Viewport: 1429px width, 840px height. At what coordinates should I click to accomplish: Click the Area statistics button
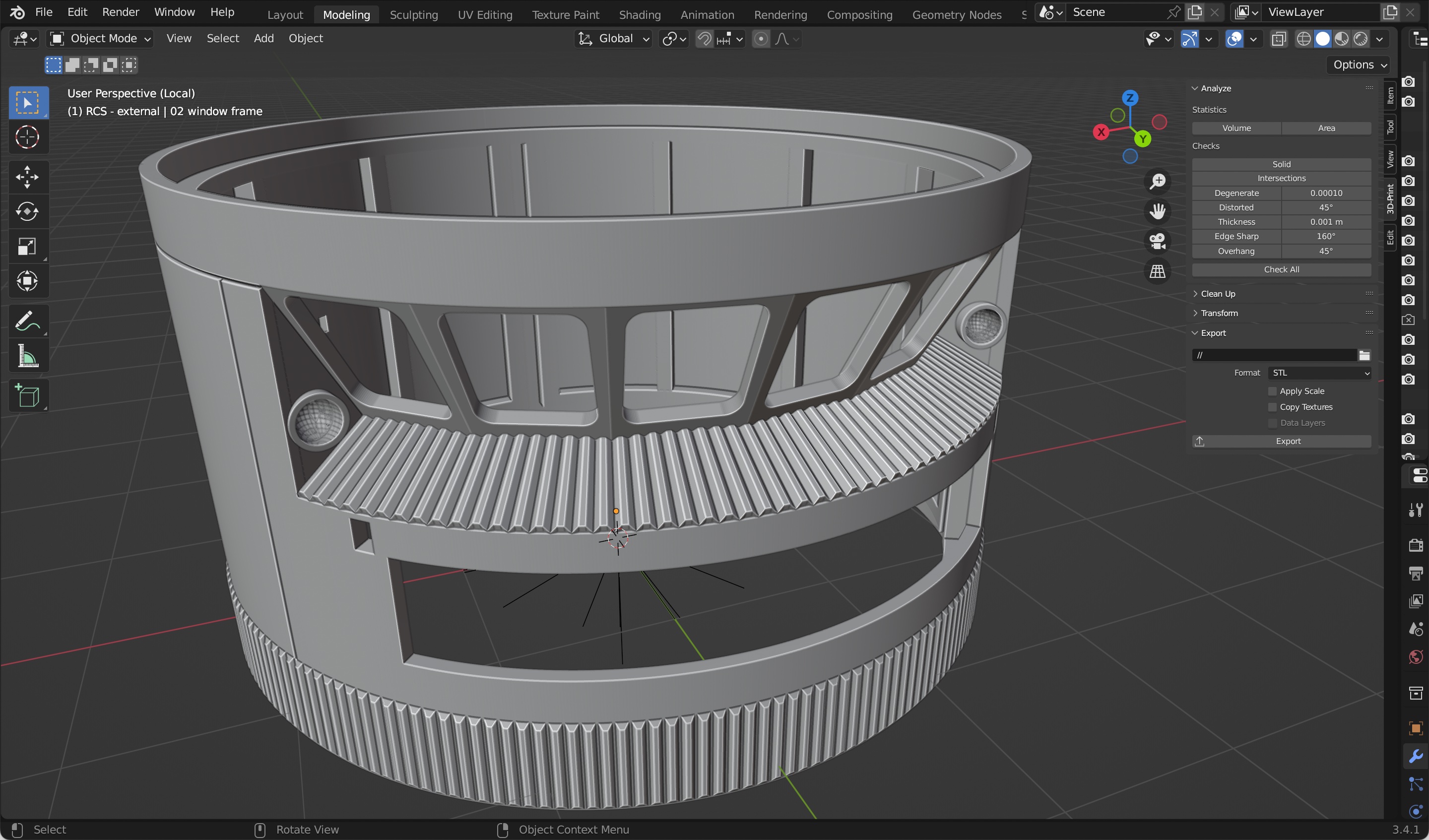(x=1326, y=128)
